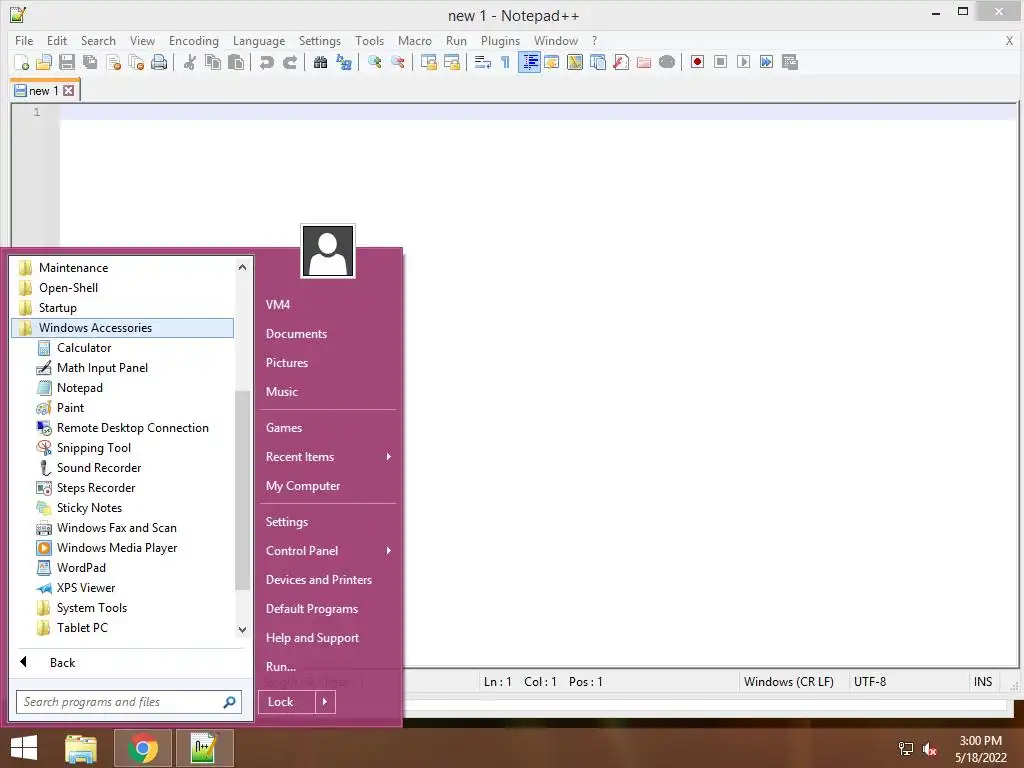The width and height of the screenshot is (1024, 768).
Task: Open the Plugins menu
Action: click(500, 40)
